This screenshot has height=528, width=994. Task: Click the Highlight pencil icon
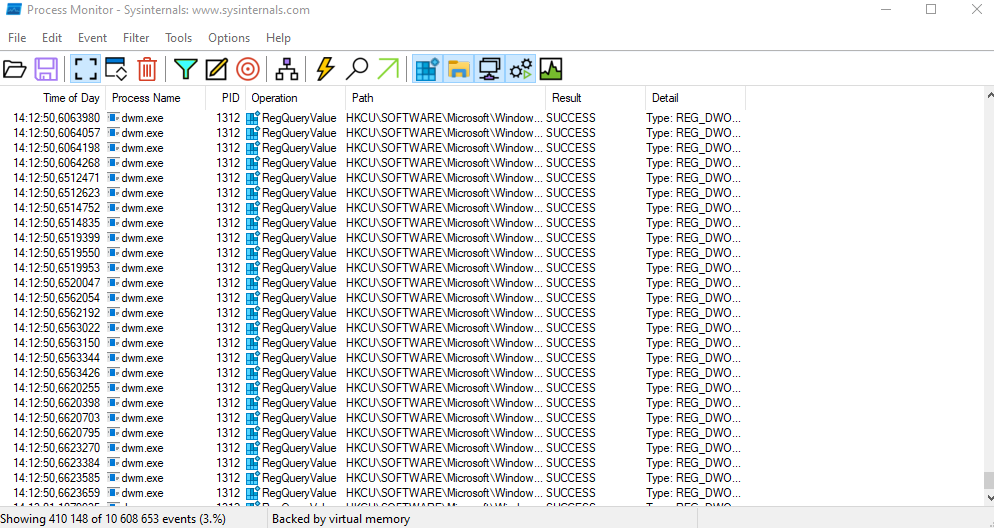216,68
